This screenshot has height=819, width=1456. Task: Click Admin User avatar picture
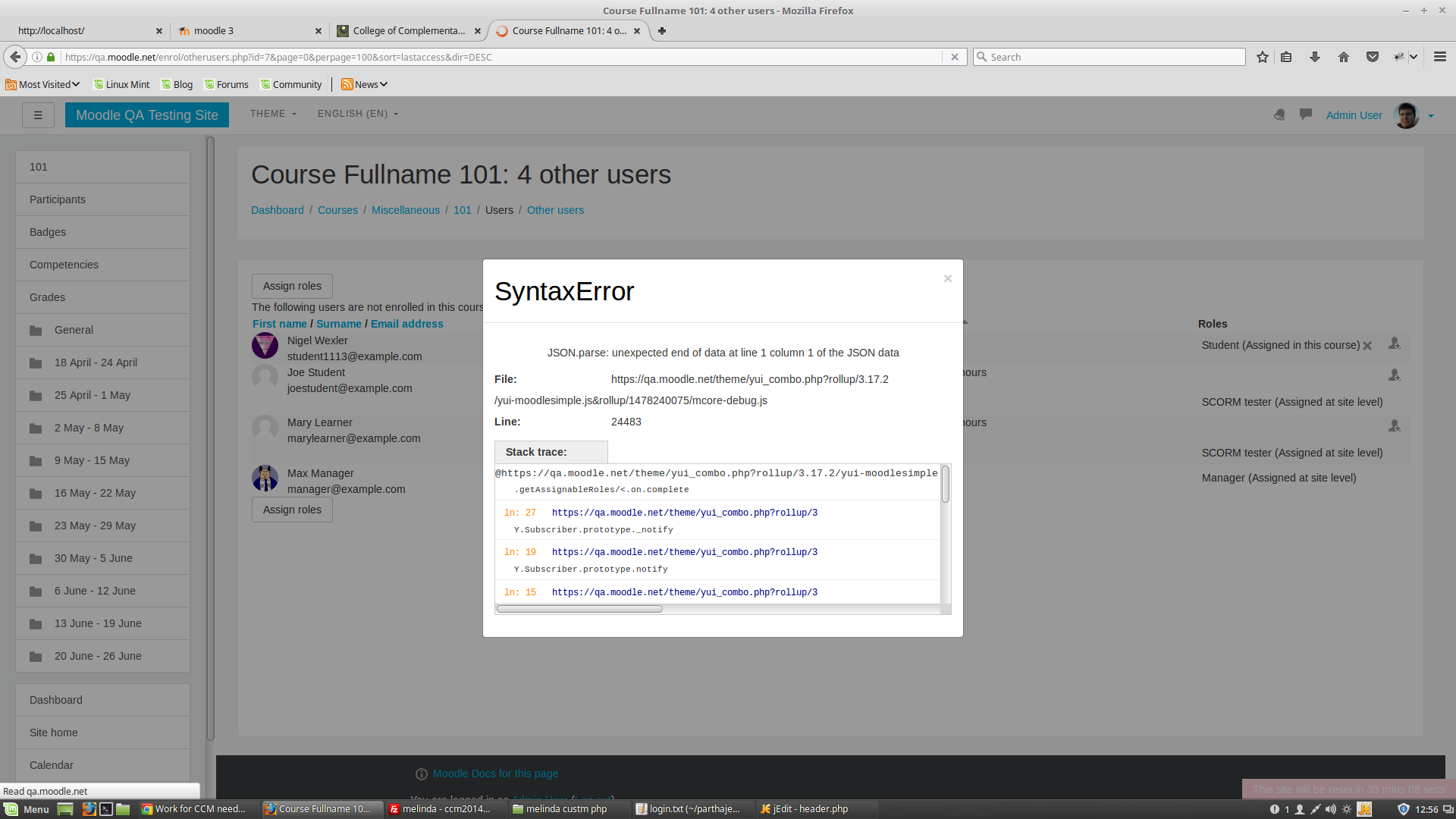coord(1406,115)
